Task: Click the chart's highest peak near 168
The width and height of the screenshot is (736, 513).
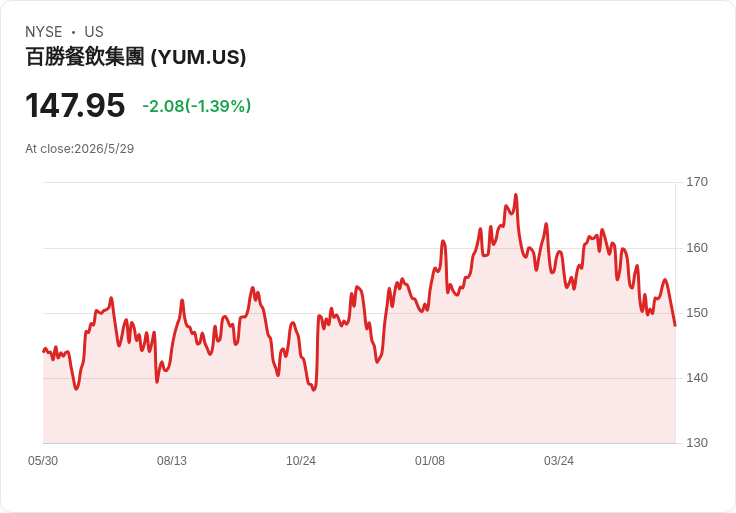Action: pyautogui.click(x=516, y=194)
